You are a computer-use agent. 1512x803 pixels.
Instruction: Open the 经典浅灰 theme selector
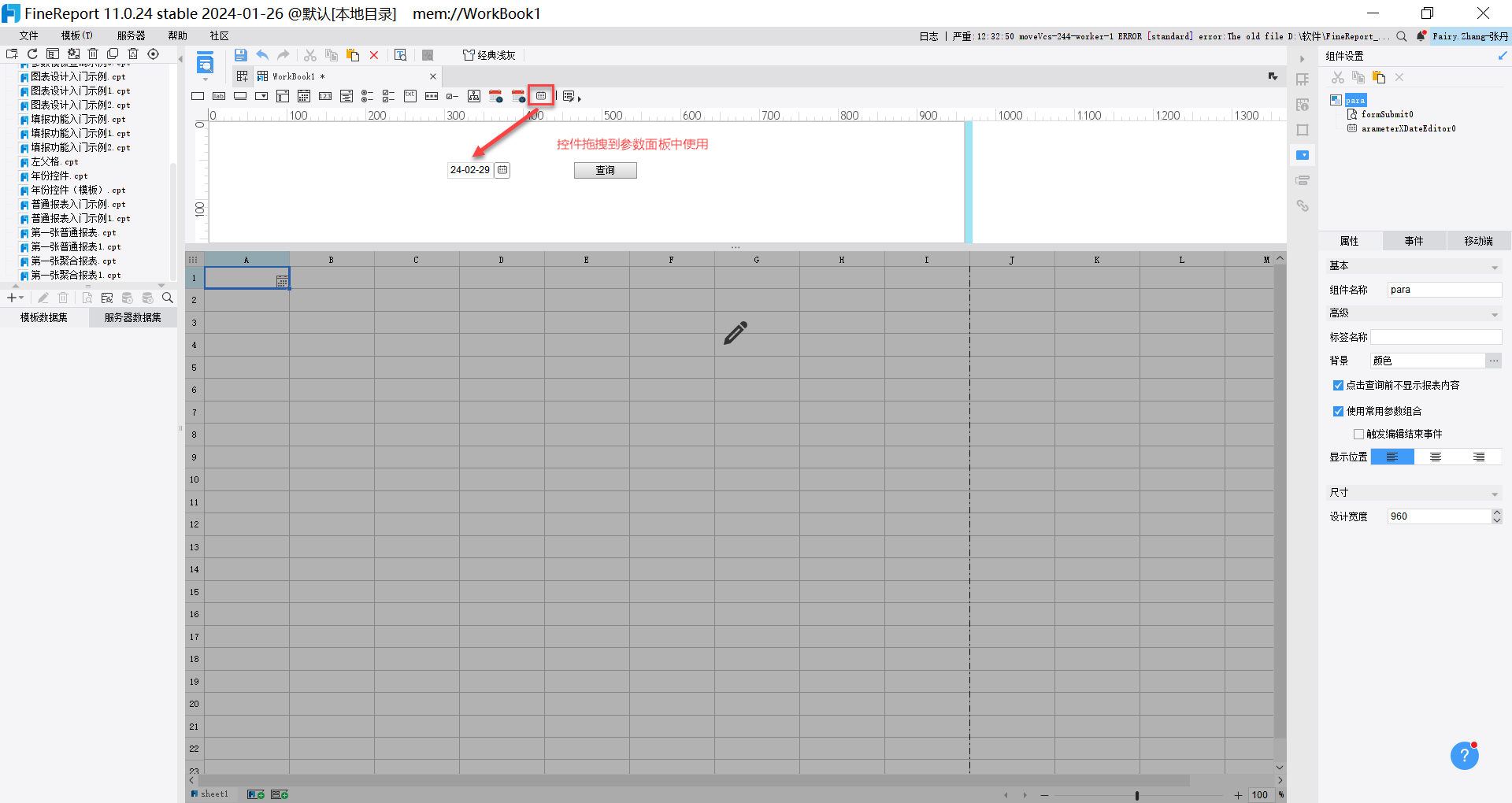click(x=489, y=55)
